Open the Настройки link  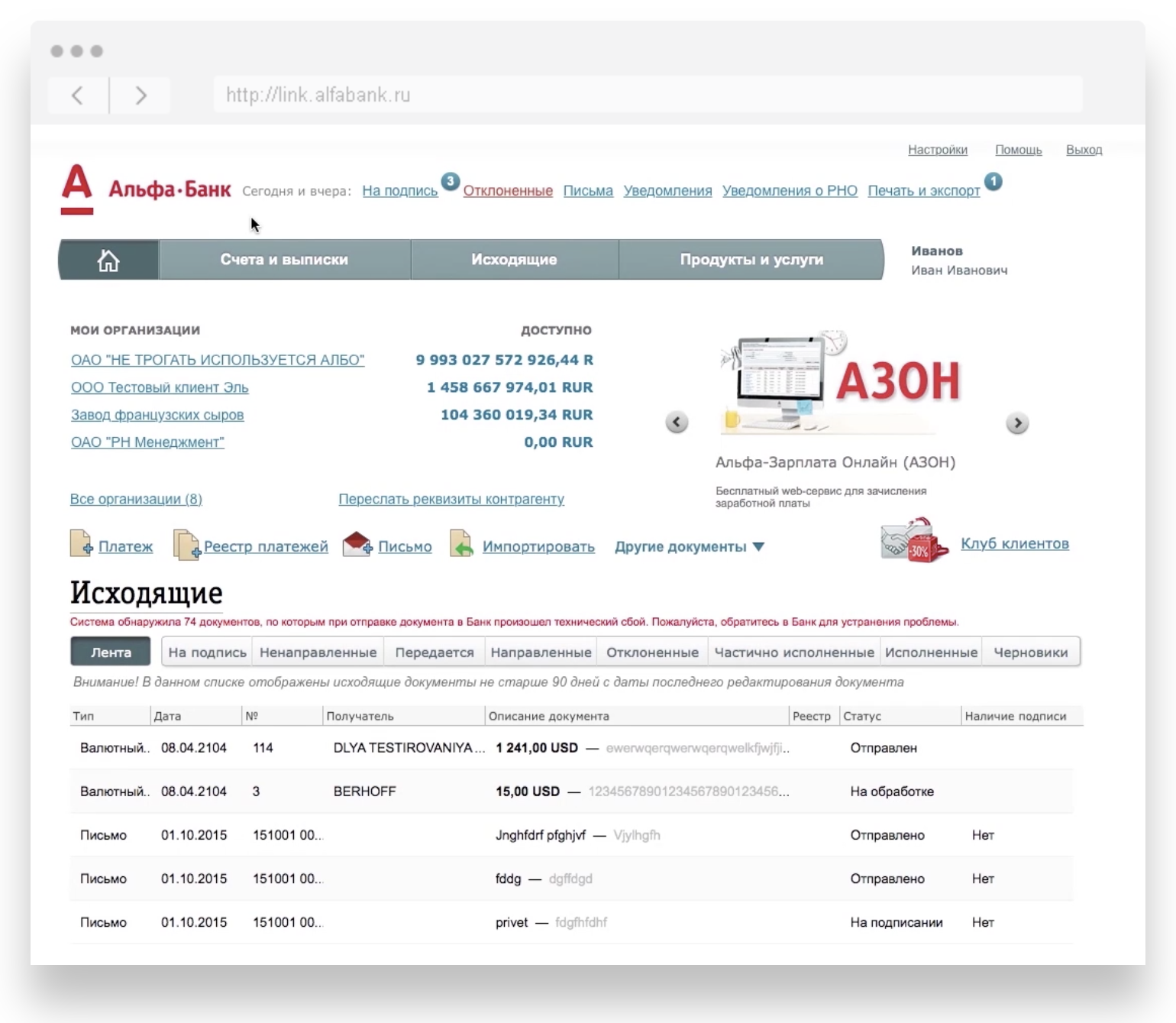point(938,150)
